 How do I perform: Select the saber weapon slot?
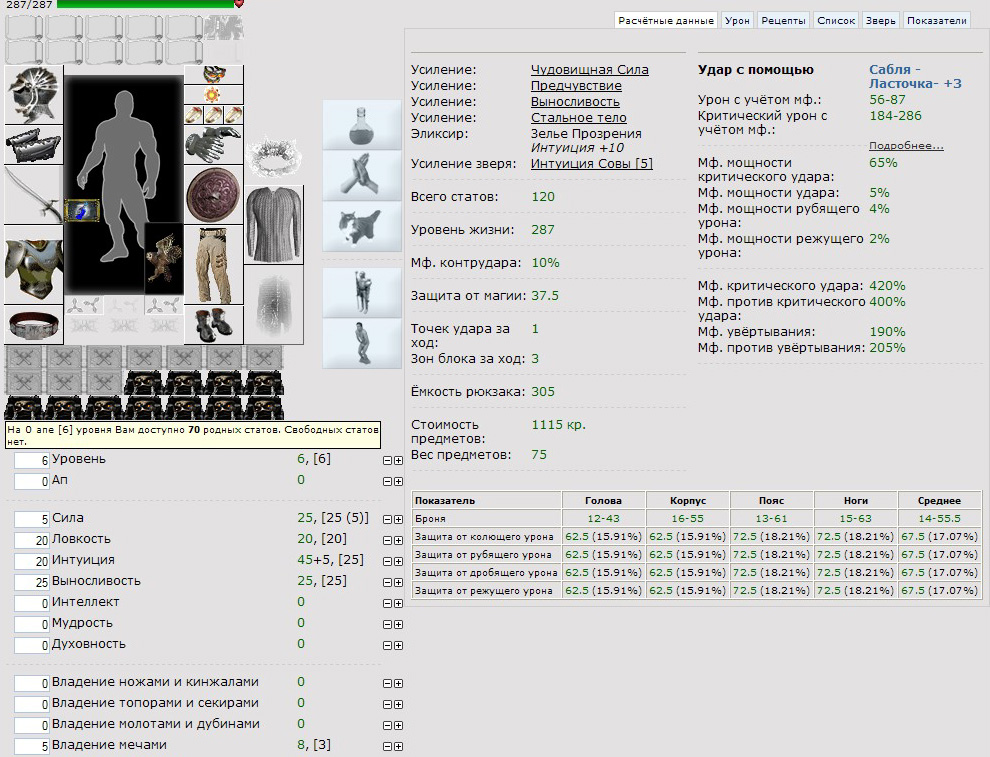click(x=34, y=195)
